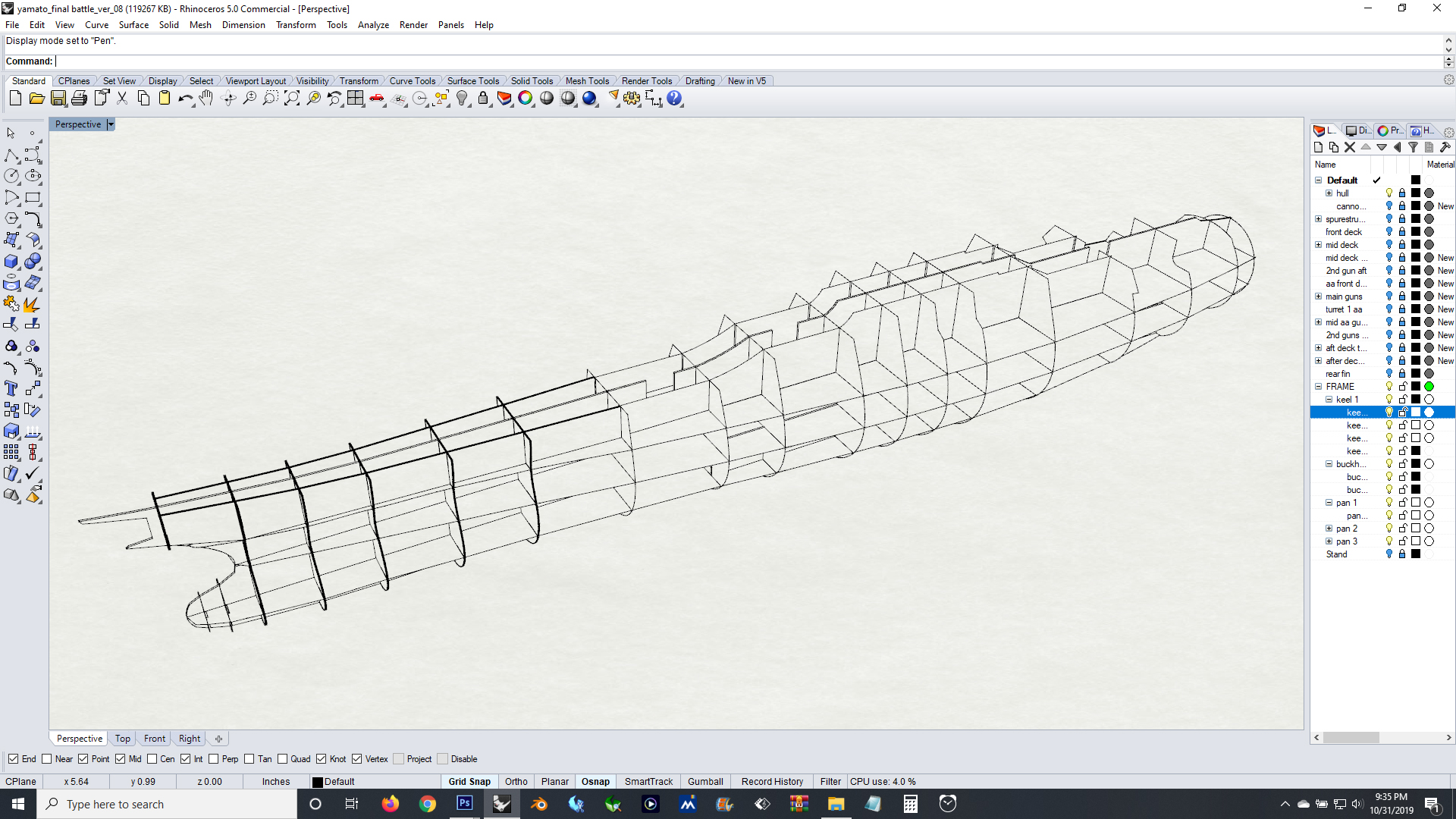Select the Pan hand tool
Screen dimensions: 1456x819
(206, 99)
